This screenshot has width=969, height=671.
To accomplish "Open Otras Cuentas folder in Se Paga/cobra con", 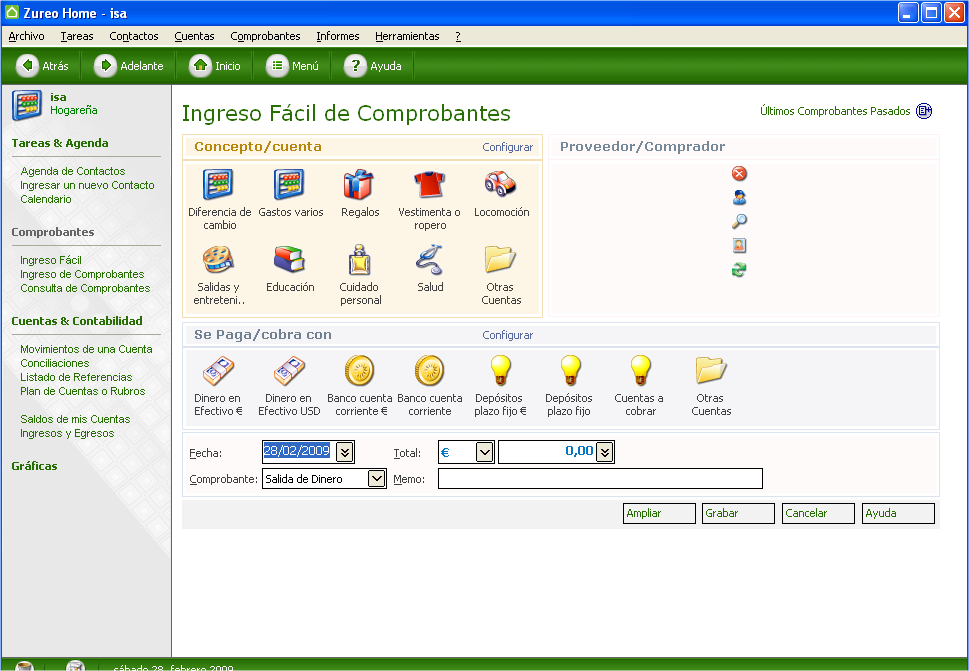I will click(x=711, y=371).
